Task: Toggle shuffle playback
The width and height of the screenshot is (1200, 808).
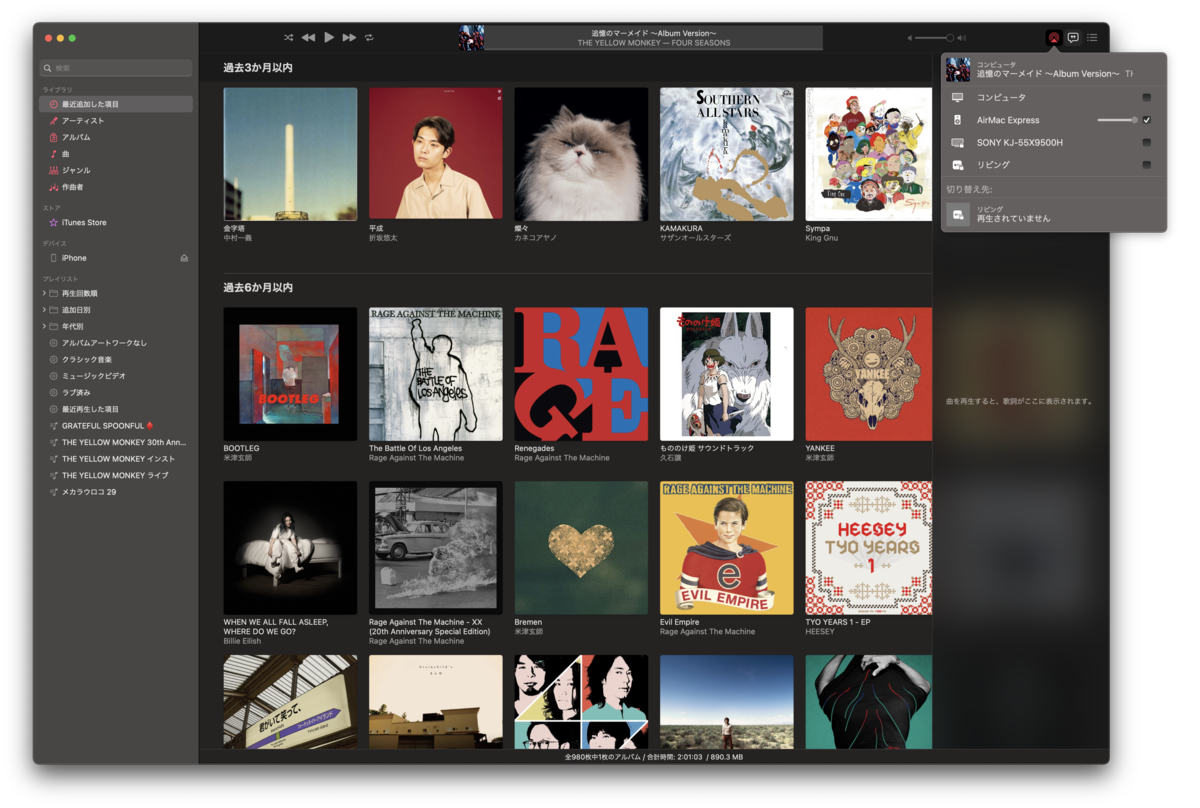Action: tap(289, 38)
